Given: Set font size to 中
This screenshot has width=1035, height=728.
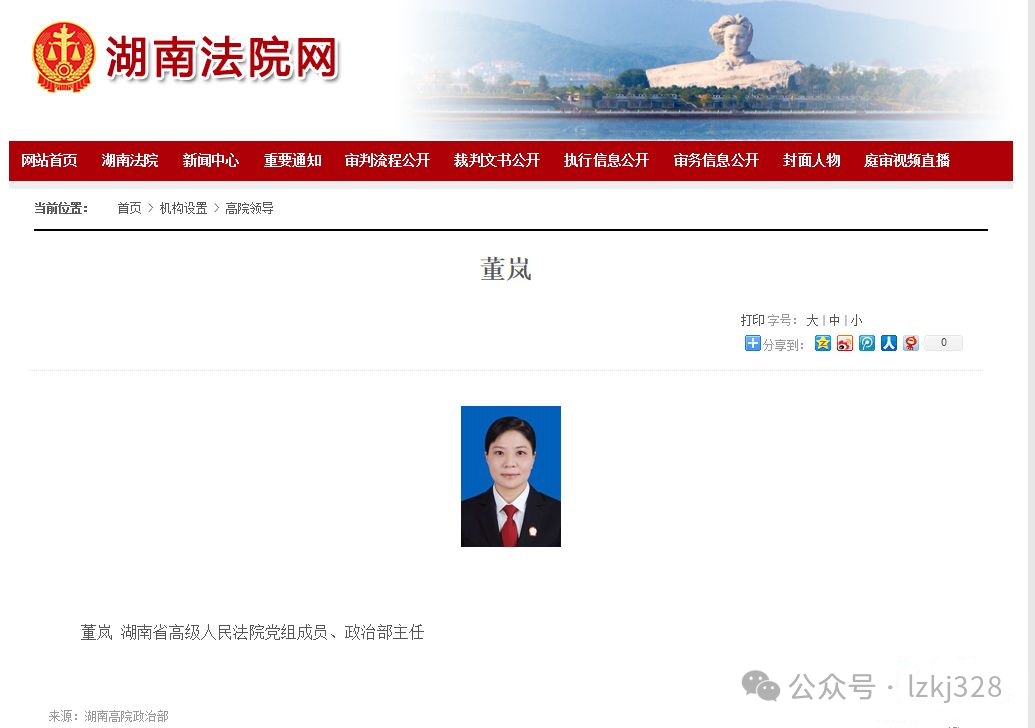Looking at the screenshot, I should click(x=834, y=320).
